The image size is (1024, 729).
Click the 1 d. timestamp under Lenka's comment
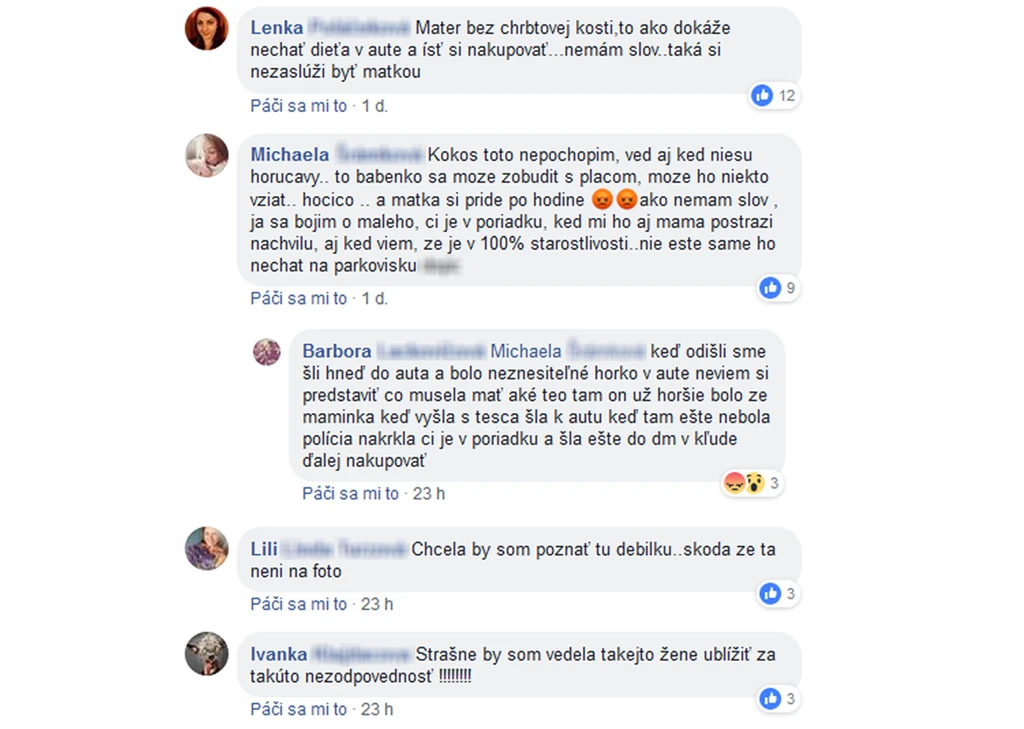pos(375,106)
